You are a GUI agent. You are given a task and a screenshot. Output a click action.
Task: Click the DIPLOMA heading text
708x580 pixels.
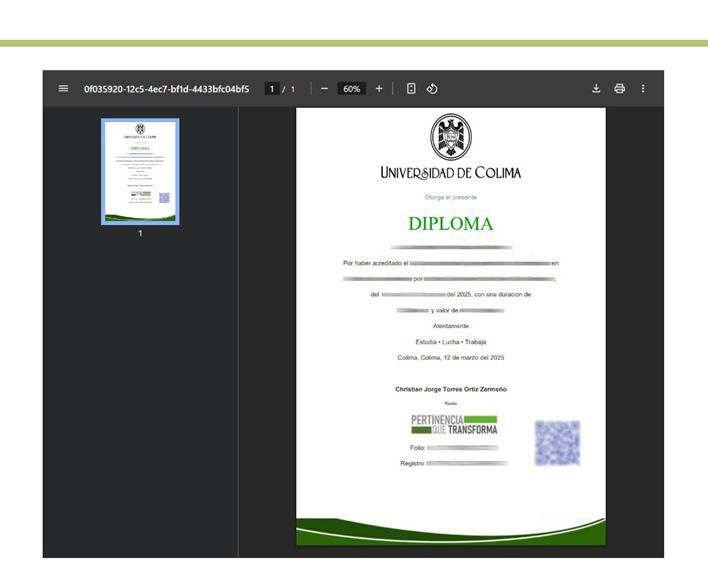(x=451, y=224)
